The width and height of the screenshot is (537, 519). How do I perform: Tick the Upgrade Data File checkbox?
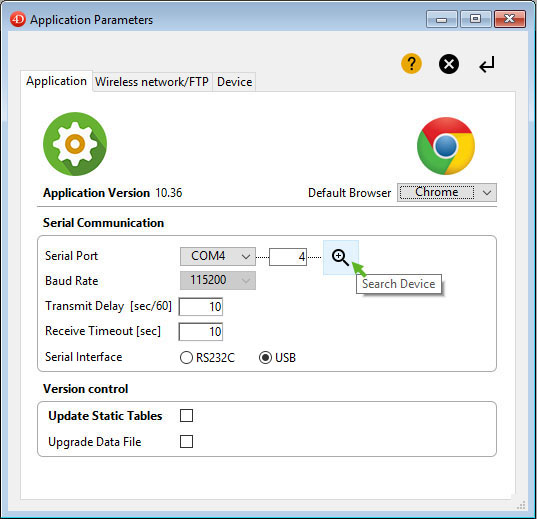tap(186, 442)
